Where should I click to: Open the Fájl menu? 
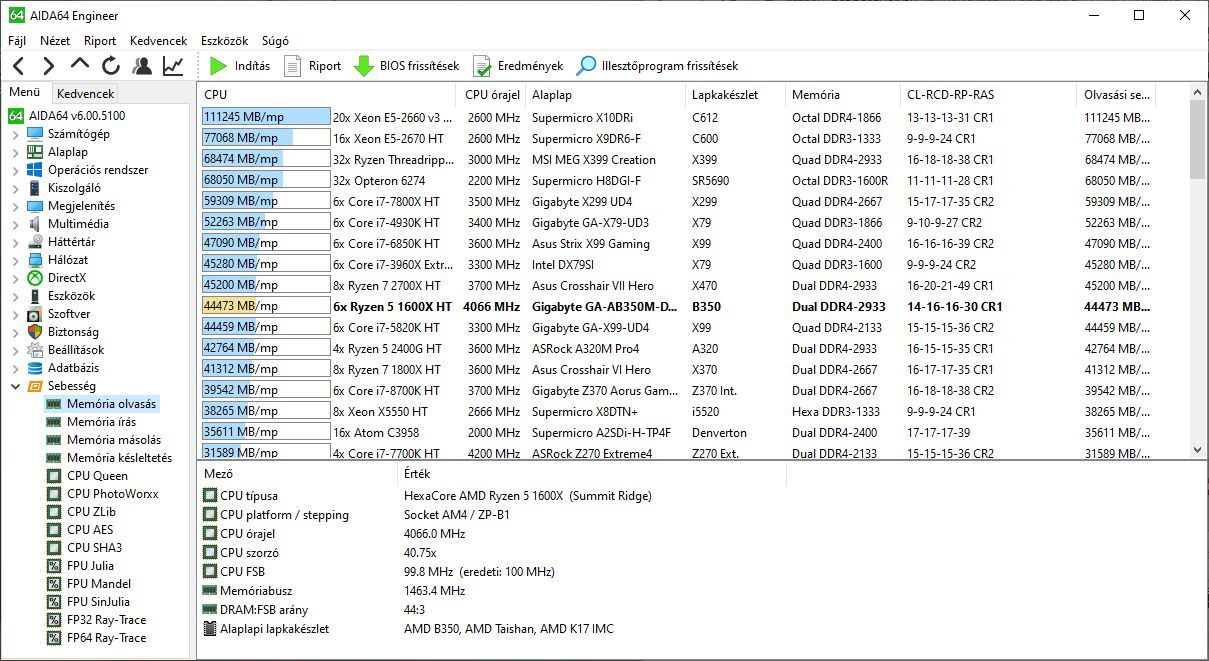coord(17,41)
